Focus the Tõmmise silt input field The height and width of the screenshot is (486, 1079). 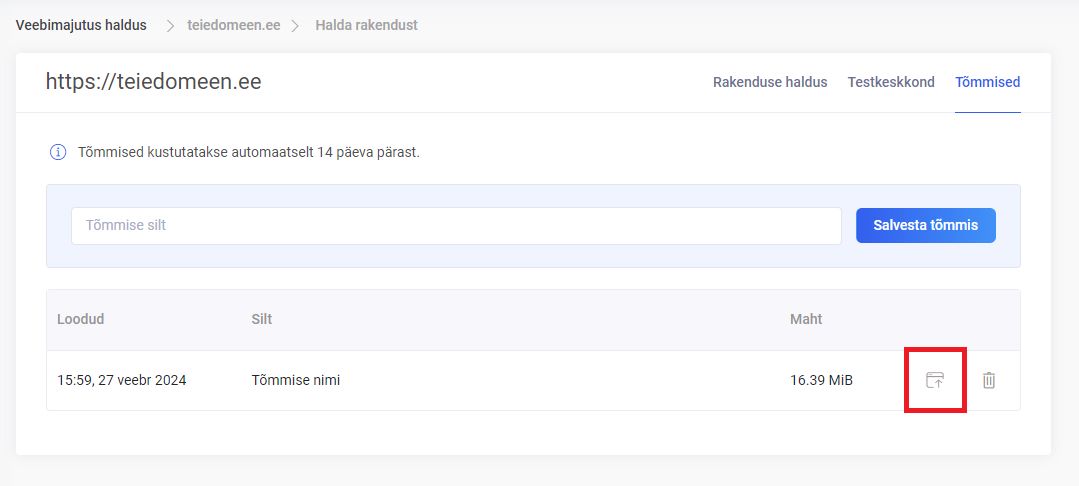456,226
